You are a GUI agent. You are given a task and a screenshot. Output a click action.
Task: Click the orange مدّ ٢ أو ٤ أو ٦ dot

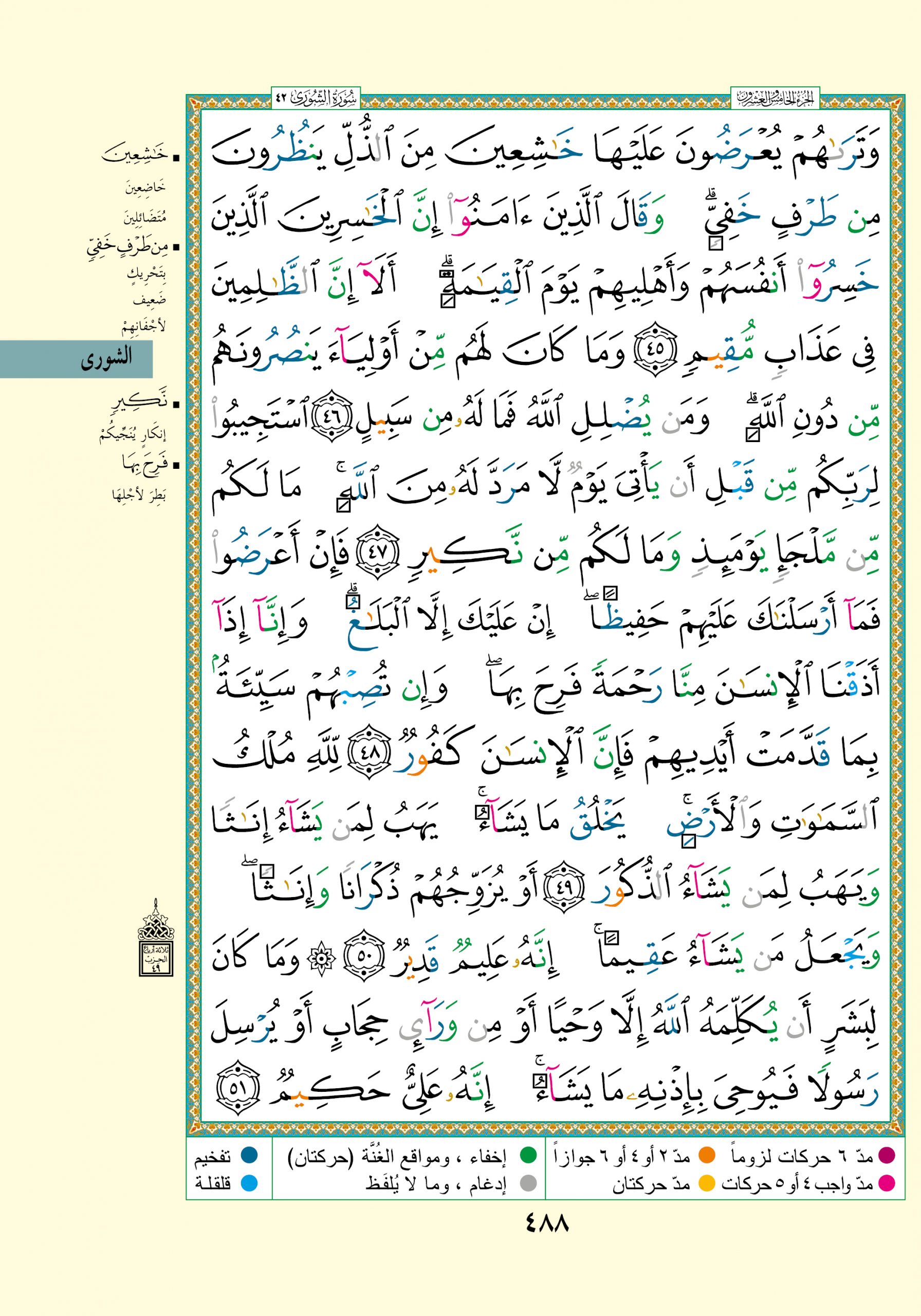(x=706, y=1156)
